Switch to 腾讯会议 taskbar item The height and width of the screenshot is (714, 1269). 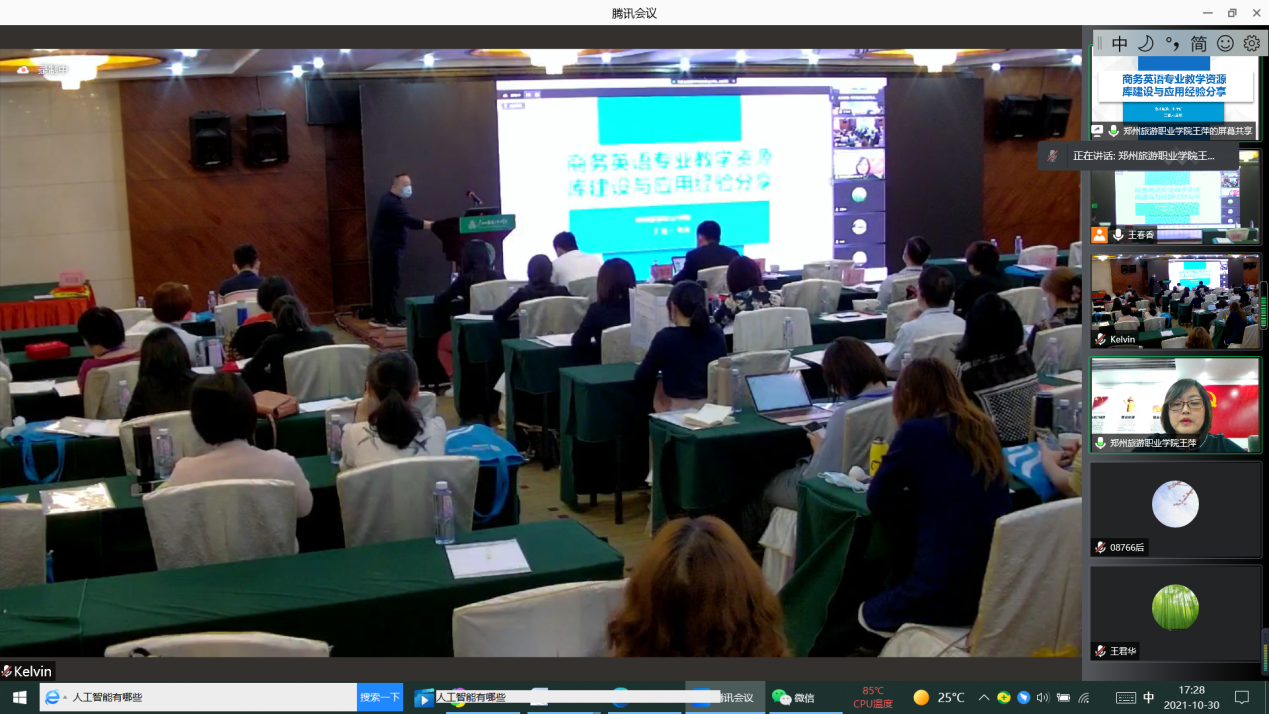click(x=724, y=697)
